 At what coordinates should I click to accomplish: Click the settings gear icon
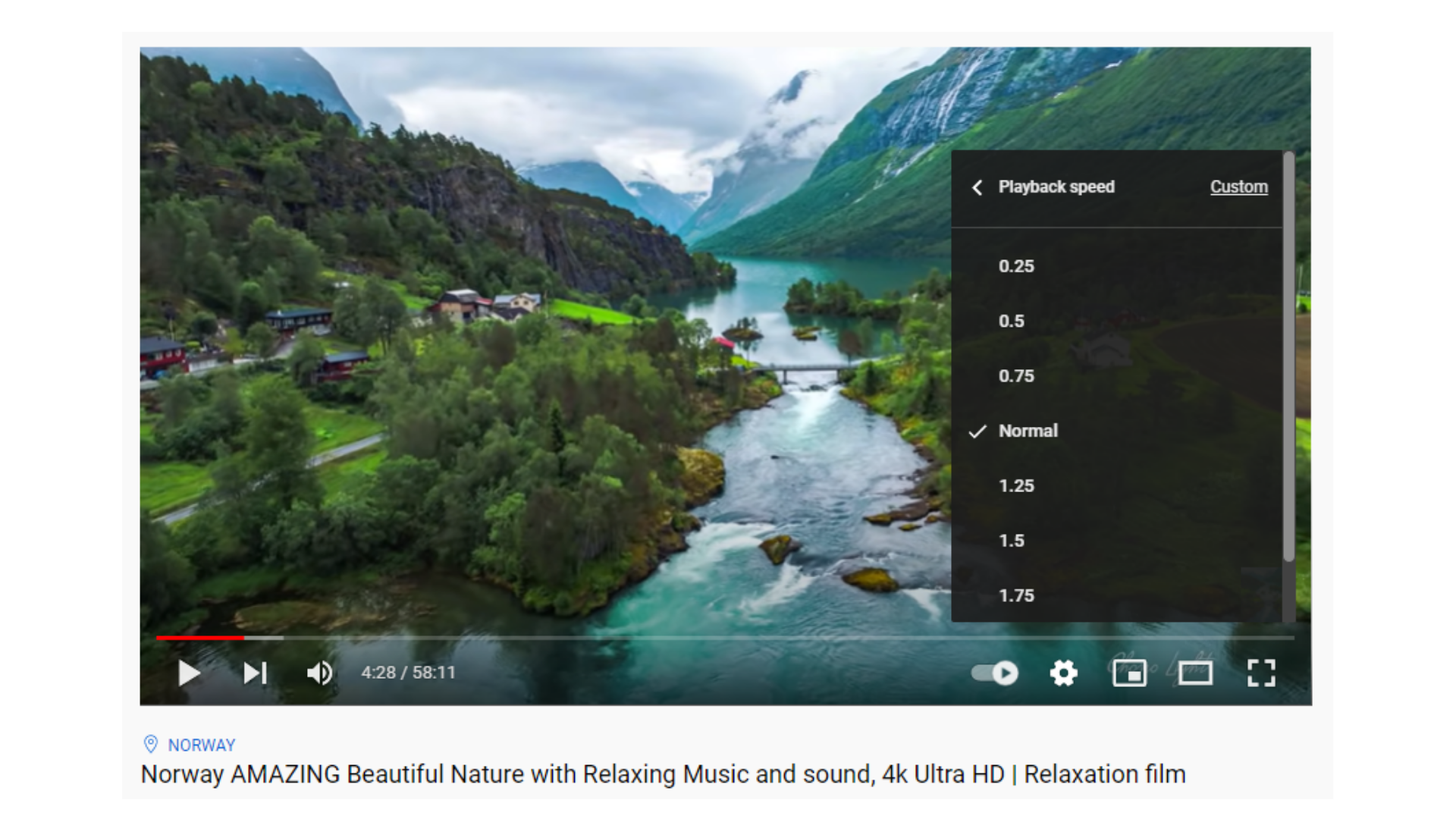click(1063, 672)
